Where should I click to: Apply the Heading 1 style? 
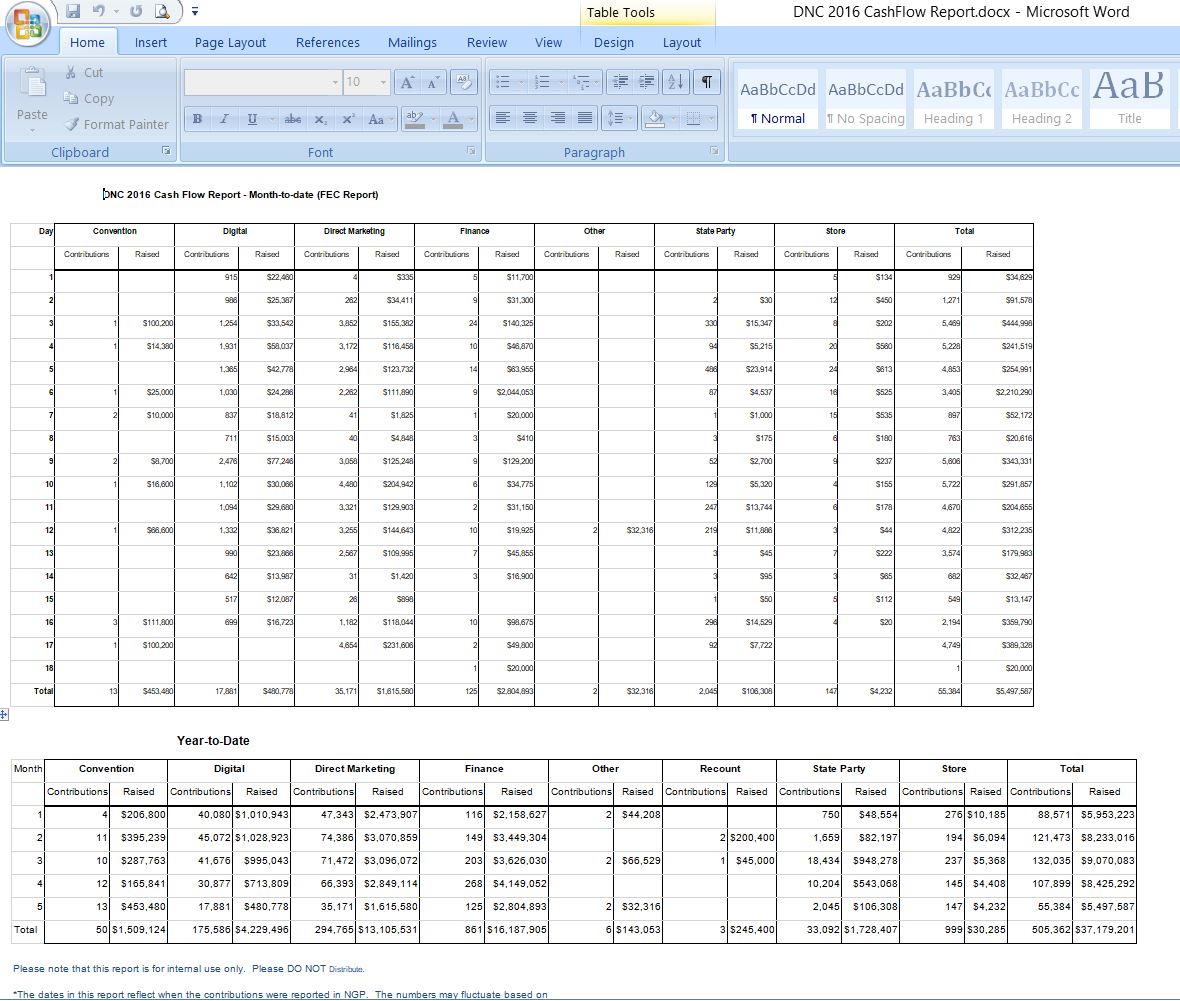pos(953,101)
